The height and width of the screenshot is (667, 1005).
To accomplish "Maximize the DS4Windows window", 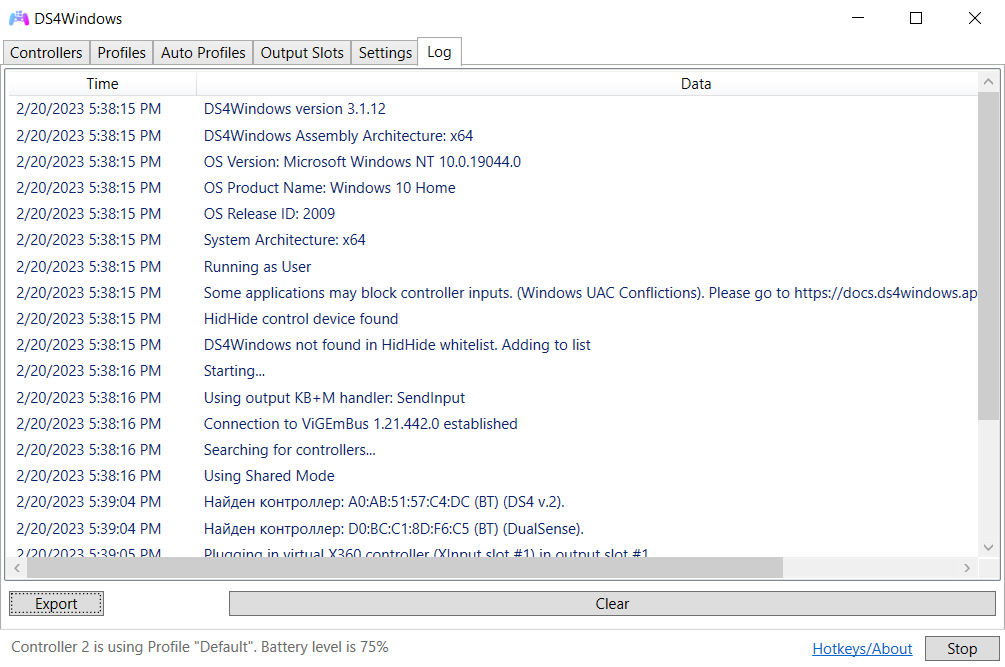I will (916, 19).
